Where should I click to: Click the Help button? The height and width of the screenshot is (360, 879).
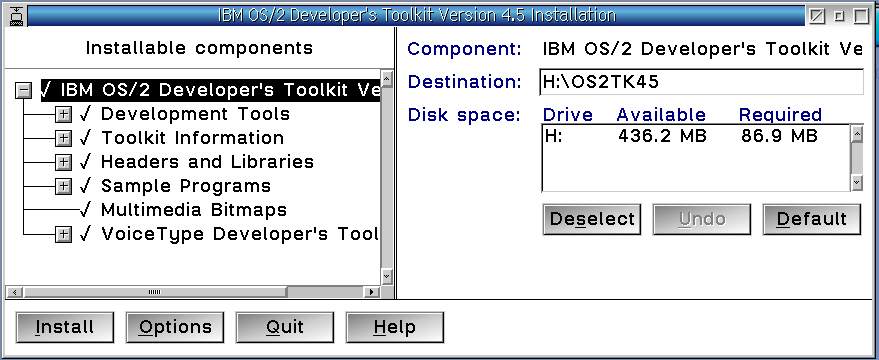(395, 327)
